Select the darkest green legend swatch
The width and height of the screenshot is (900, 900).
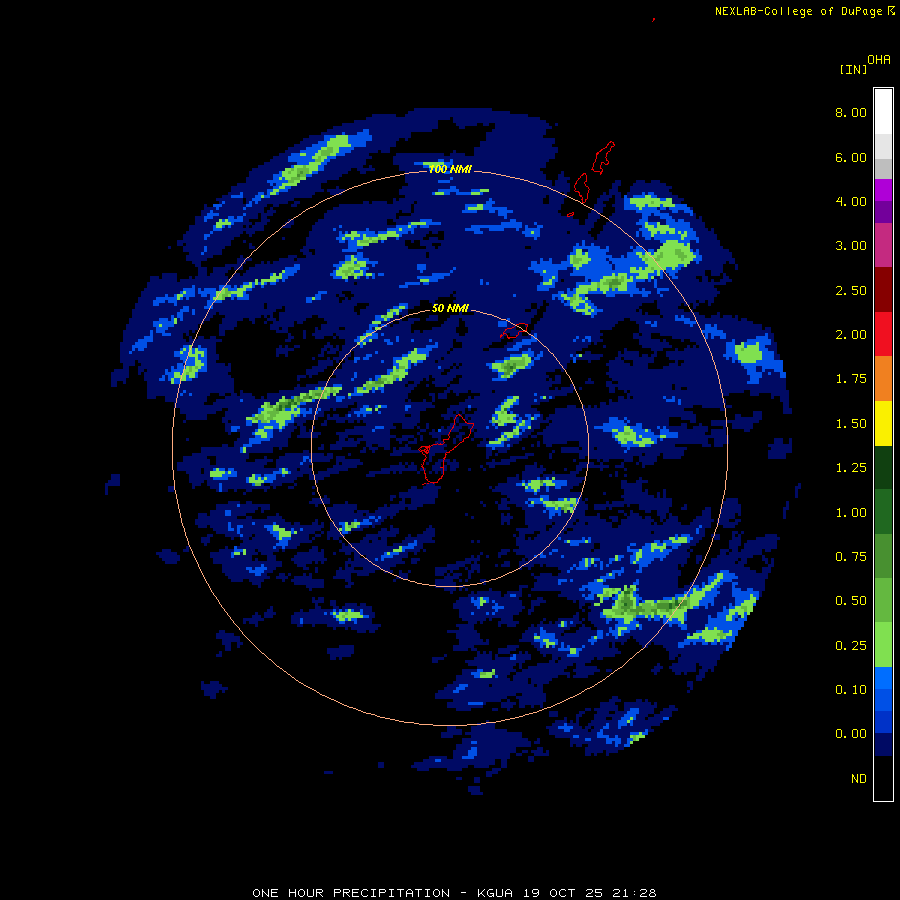[x=883, y=467]
